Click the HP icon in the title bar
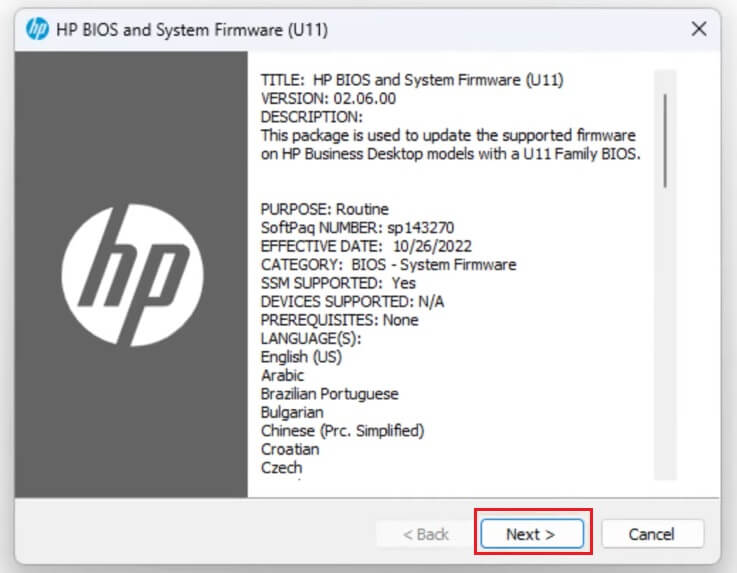Image resolution: width=737 pixels, height=573 pixels. click(37, 29)
